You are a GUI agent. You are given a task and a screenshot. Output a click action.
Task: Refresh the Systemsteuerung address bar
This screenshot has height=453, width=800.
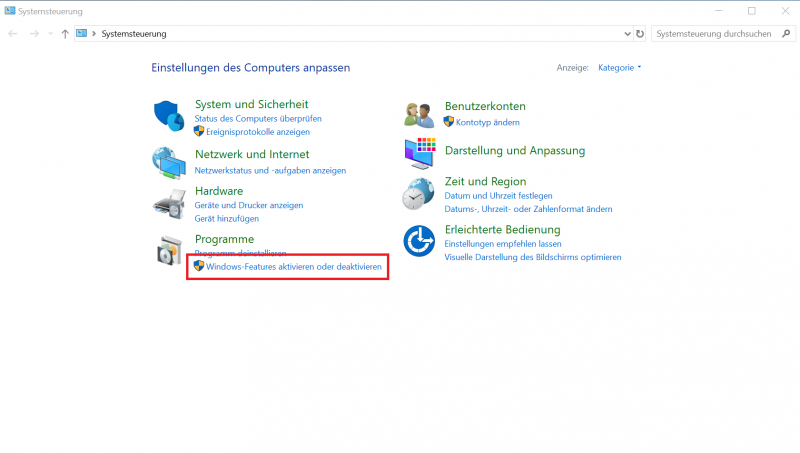click(x=640, y=33)
